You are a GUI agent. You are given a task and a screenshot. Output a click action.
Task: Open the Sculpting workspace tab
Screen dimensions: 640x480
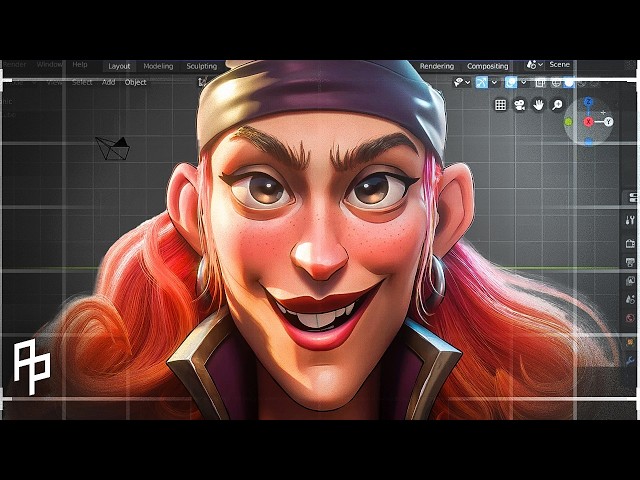tap(202, 66)
